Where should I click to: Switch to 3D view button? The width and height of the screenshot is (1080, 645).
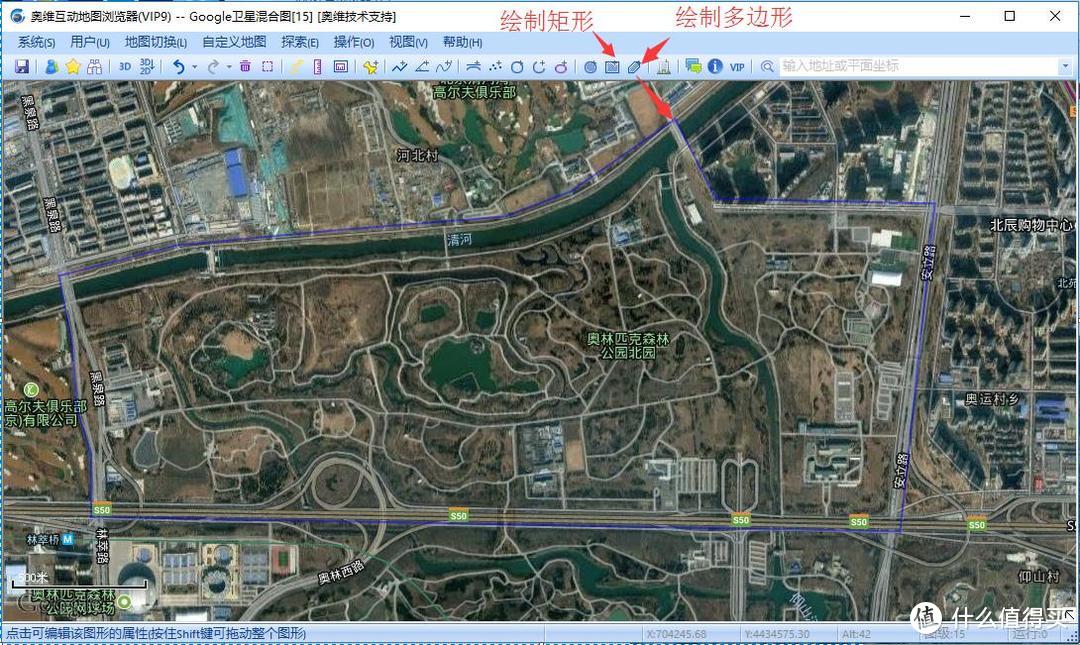(125, 67)
